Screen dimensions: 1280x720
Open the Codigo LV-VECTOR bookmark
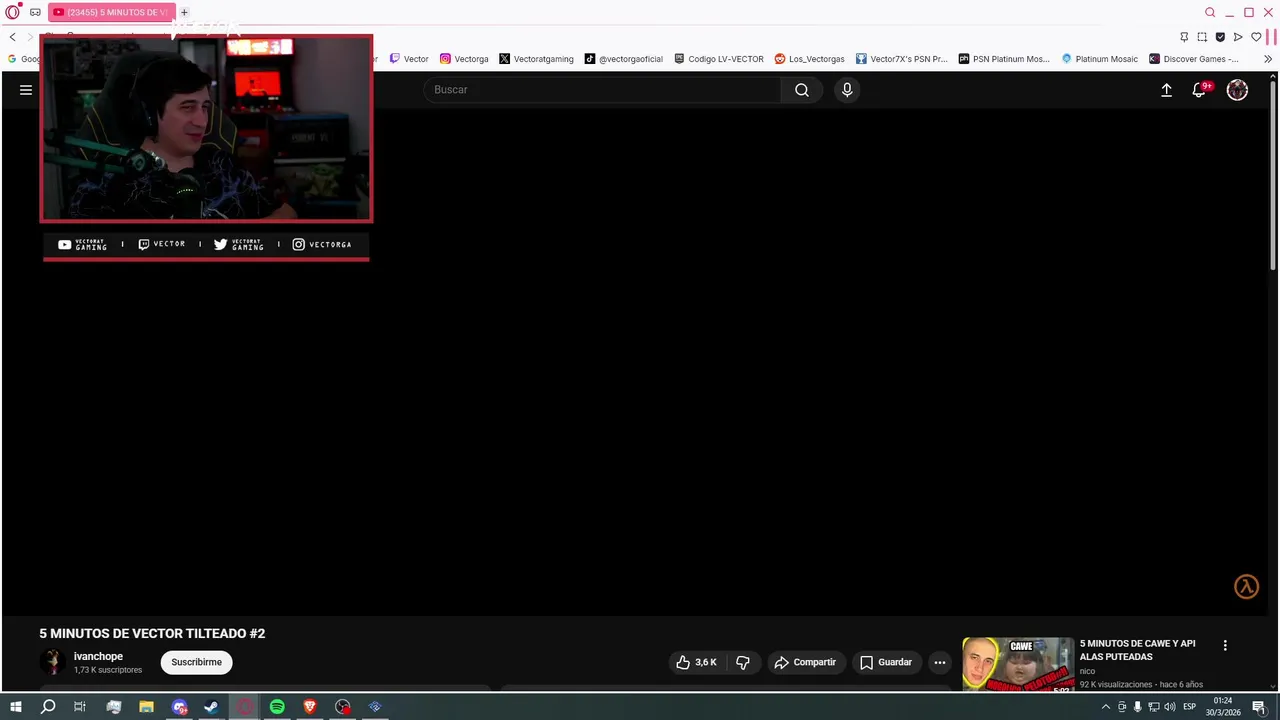(719, 59)
